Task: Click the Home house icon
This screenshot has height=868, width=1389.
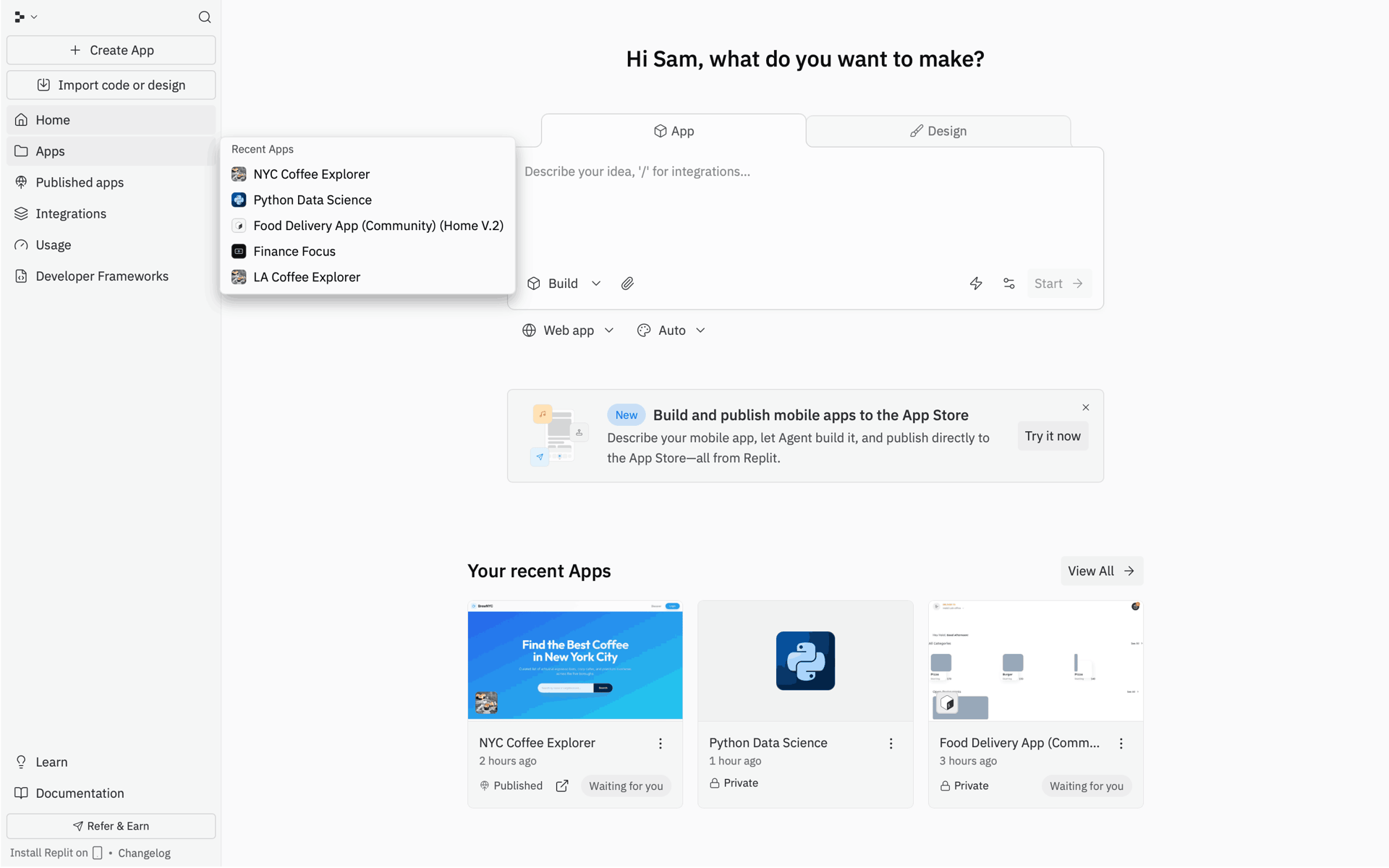Action: [x=22, y=120]
